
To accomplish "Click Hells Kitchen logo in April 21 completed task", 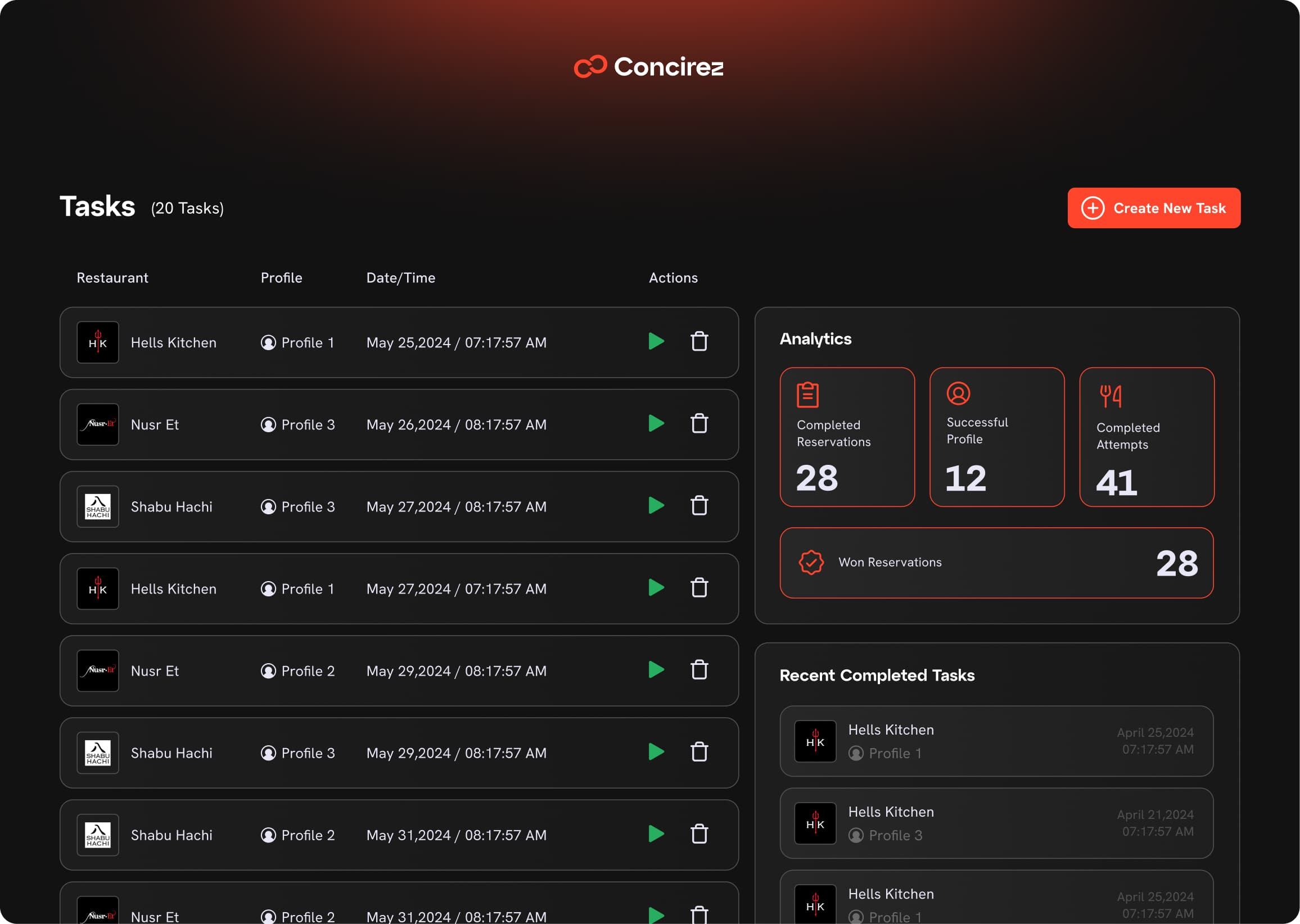I will pos(815,823).
